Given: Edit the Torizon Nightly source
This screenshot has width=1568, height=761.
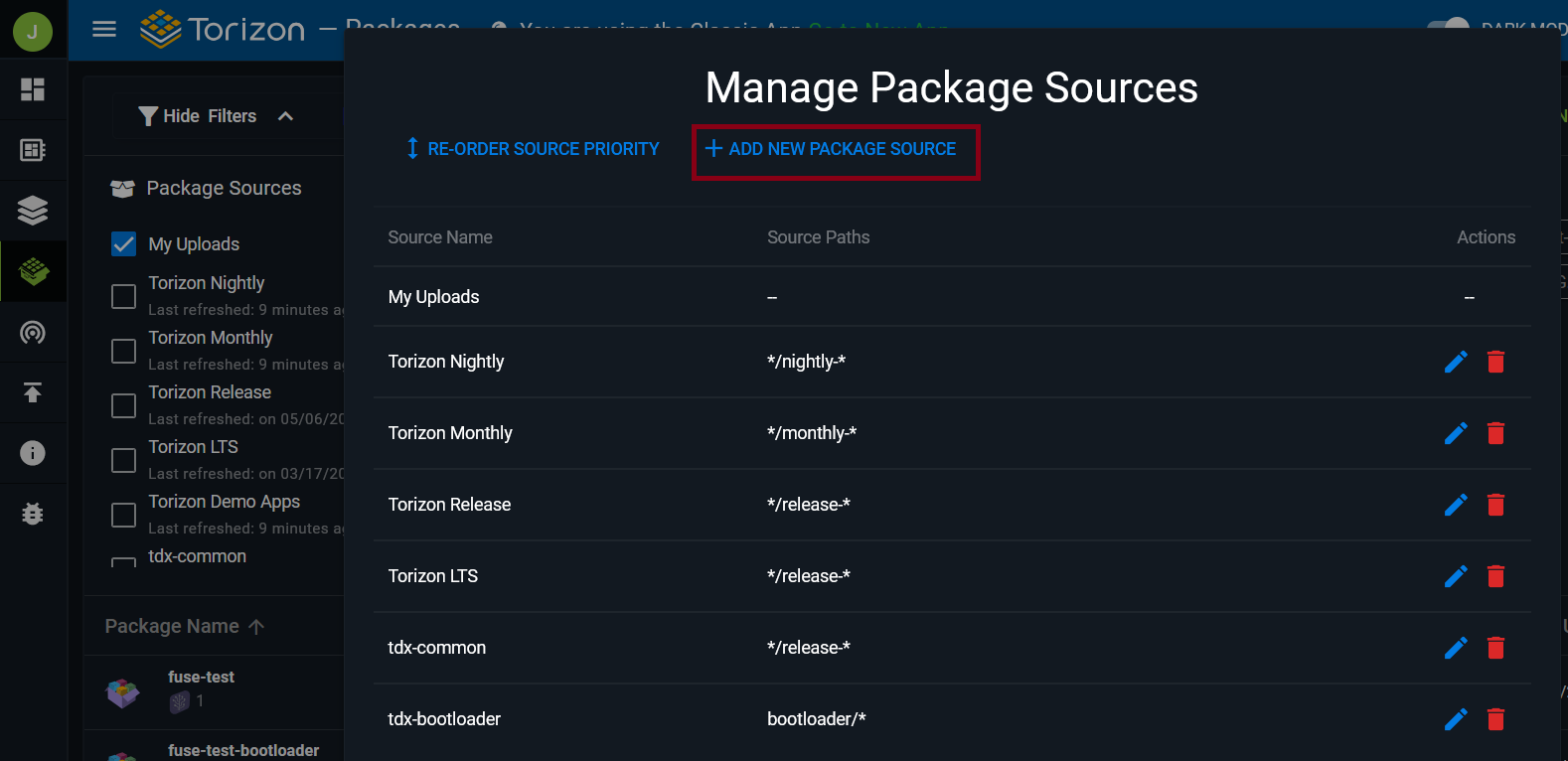Looking at the screenshot, I should pos(1456,362).
